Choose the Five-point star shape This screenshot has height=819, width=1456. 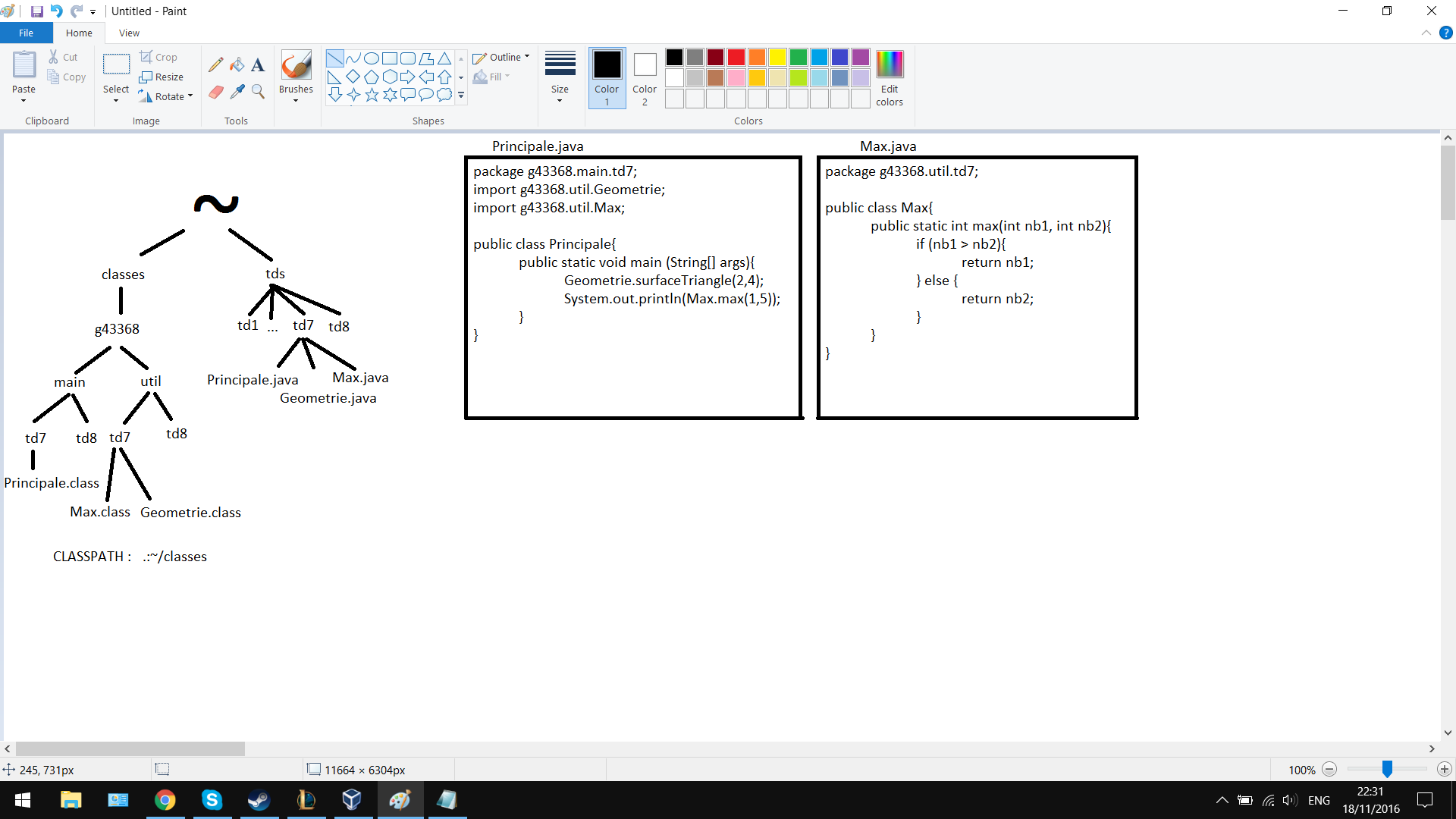372,95
